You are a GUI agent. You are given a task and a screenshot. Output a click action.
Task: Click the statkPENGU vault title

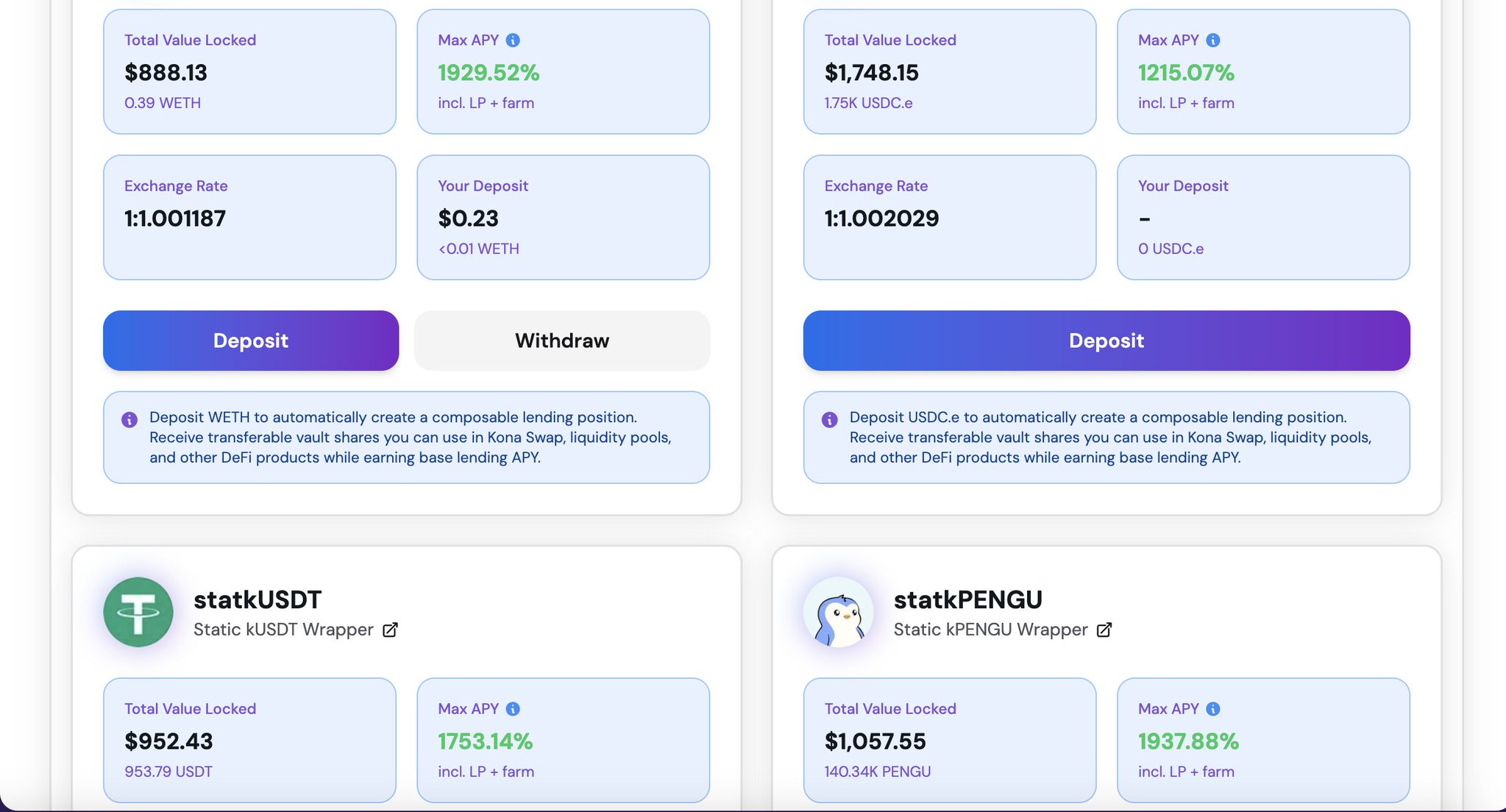coord(967,599)
